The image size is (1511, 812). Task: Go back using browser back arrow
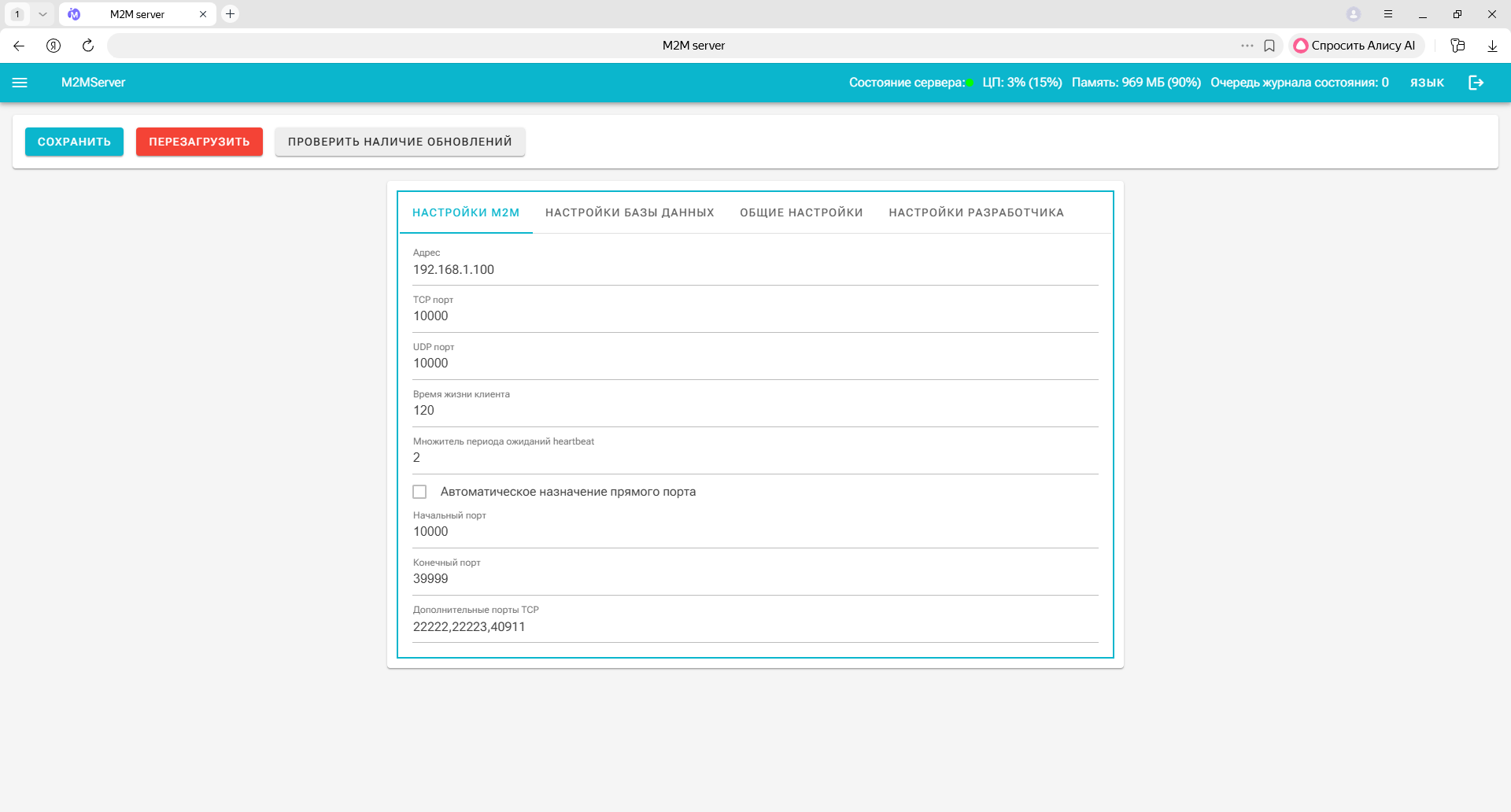click(x=19, y=46)
